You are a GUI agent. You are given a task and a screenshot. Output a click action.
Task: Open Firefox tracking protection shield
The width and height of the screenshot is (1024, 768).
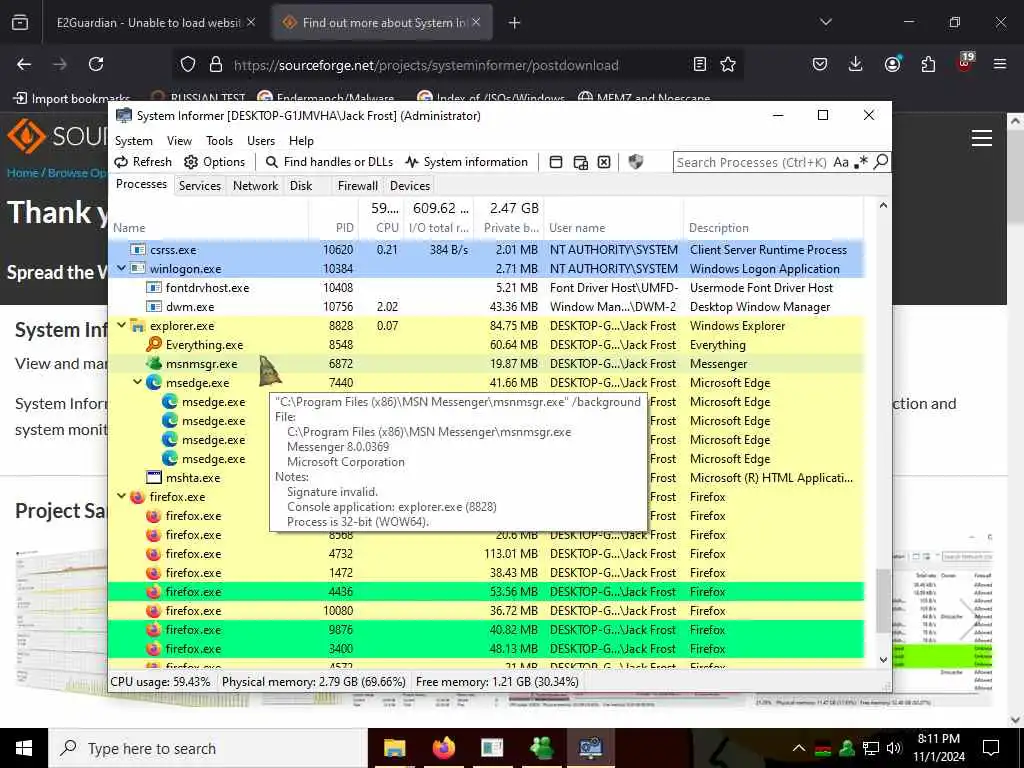188,65
